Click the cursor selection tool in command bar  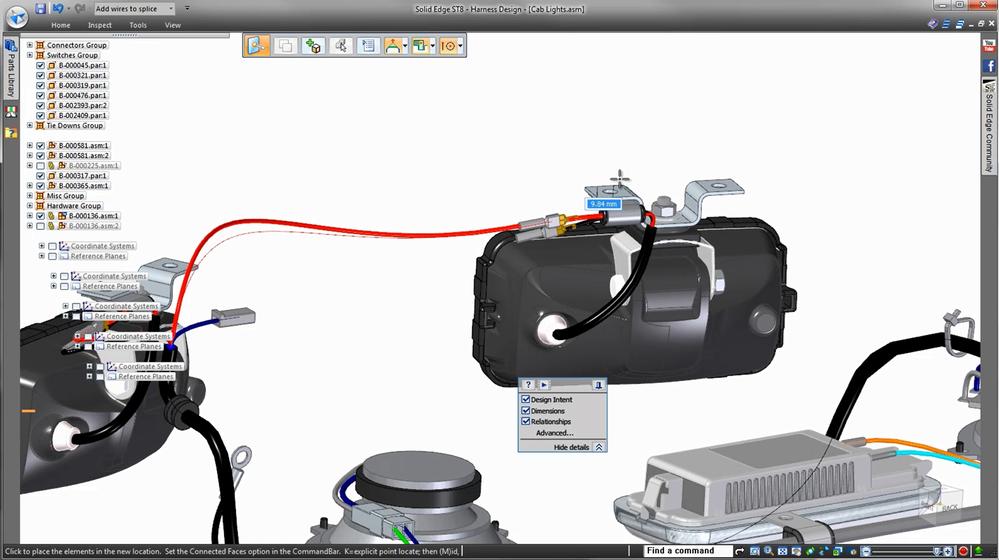[341, 46]
